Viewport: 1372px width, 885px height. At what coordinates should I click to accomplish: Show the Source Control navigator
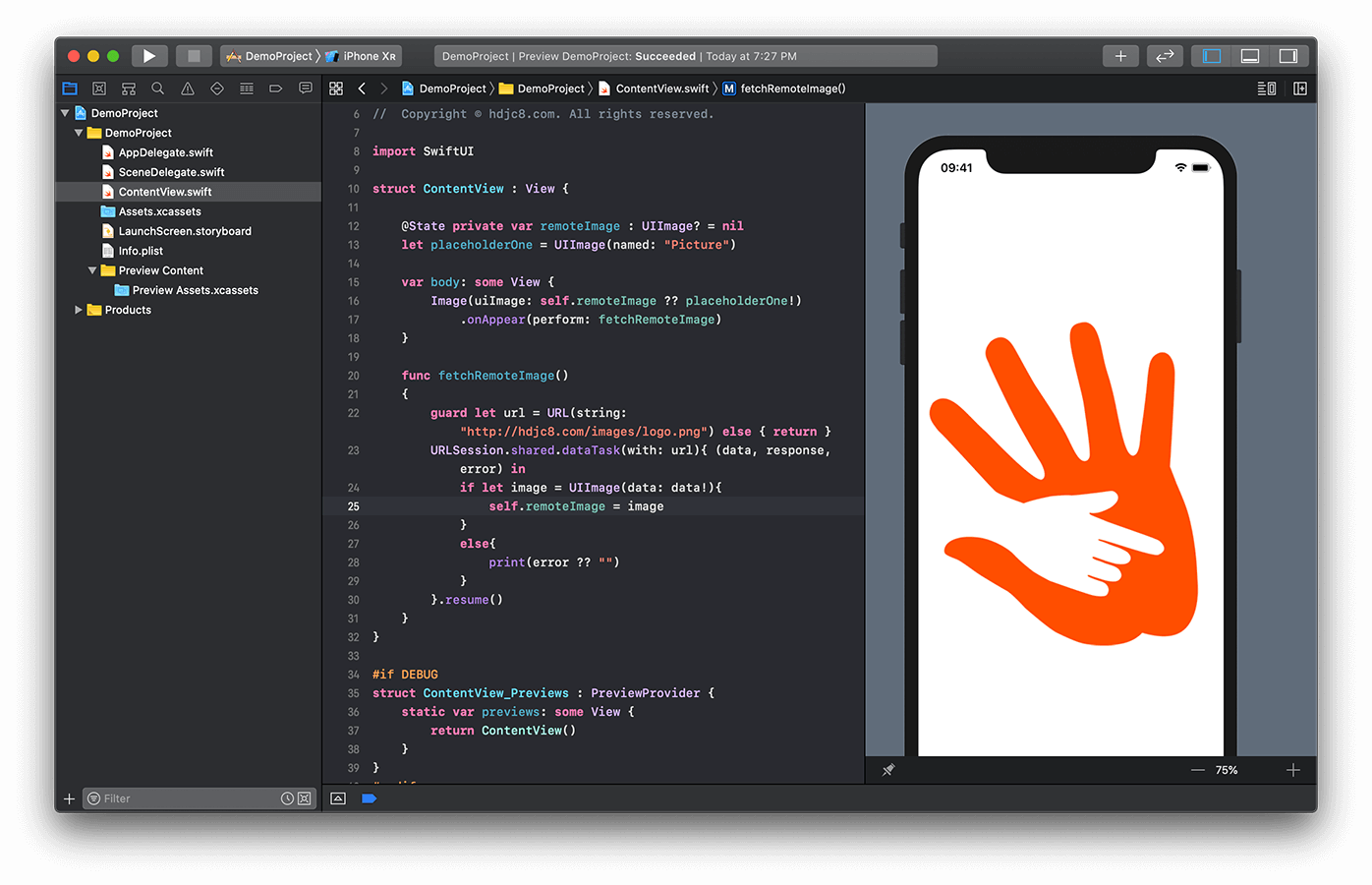99,88
